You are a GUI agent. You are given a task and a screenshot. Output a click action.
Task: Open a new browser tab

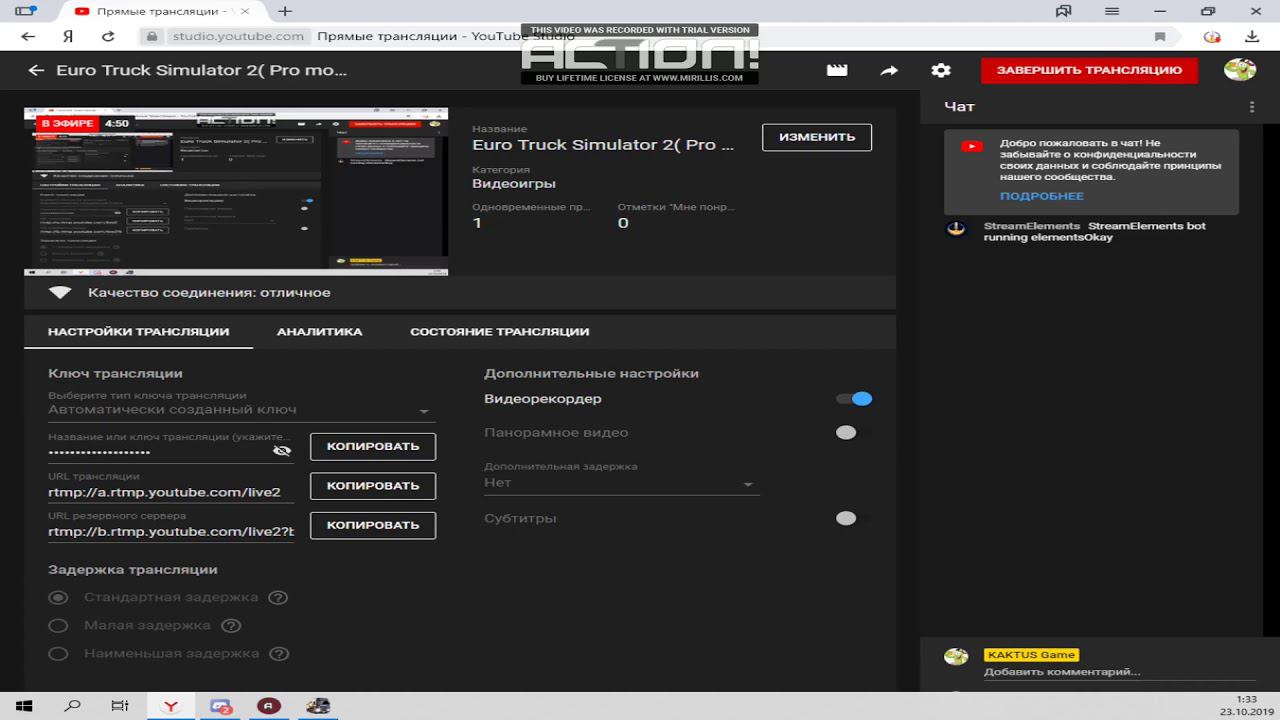click(285, 11)
